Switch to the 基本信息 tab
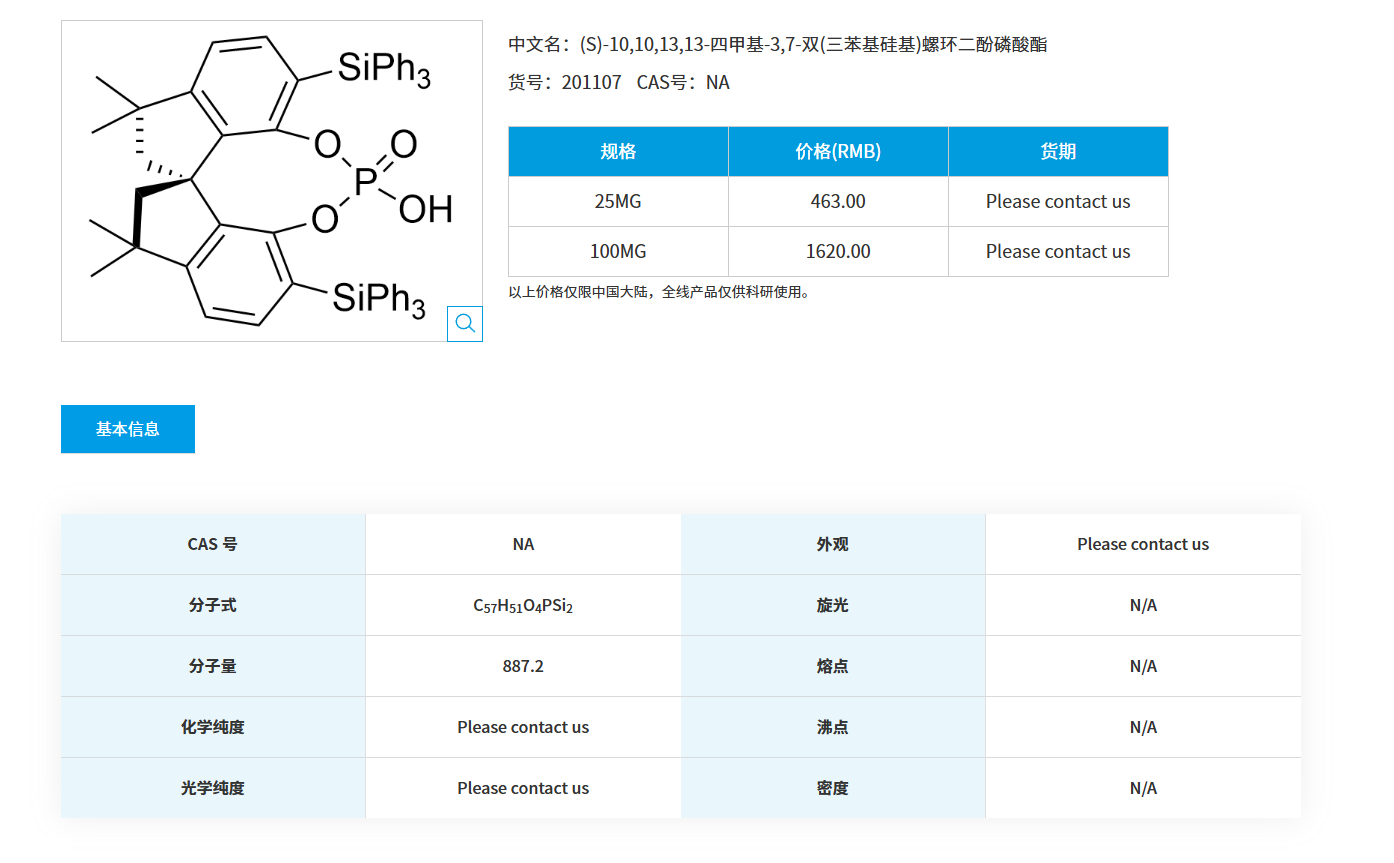 [127, 428]
